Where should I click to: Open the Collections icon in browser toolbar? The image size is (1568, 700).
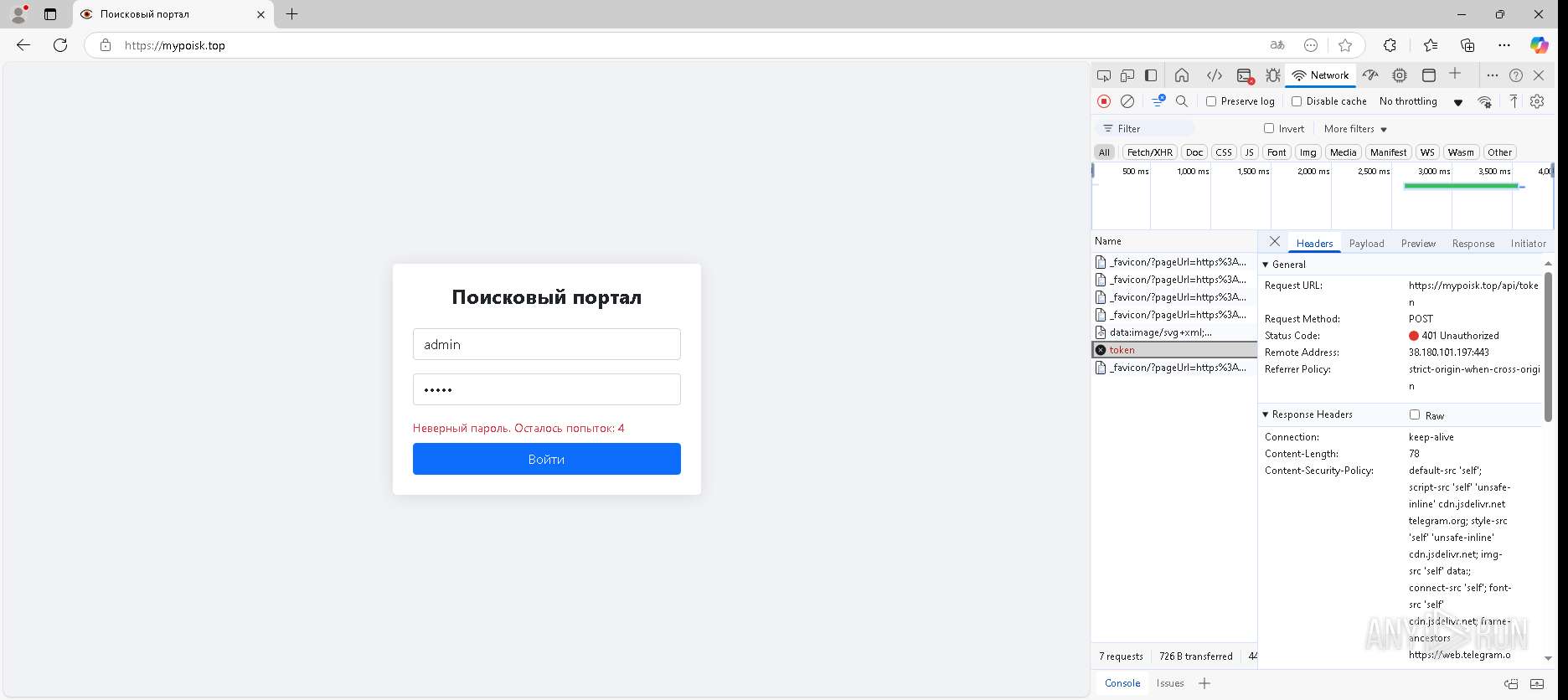coord(1467,45)
